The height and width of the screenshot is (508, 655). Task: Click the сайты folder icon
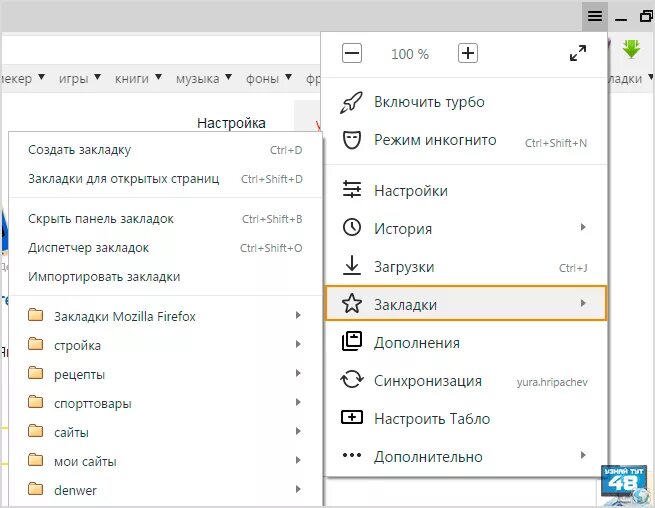[x=36, y=431]
